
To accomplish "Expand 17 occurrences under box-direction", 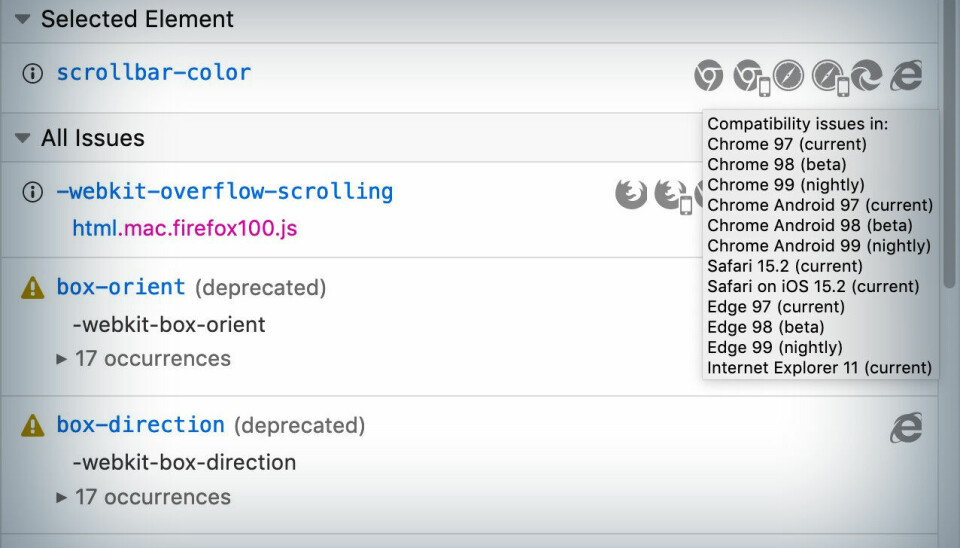I will [143, 497].
